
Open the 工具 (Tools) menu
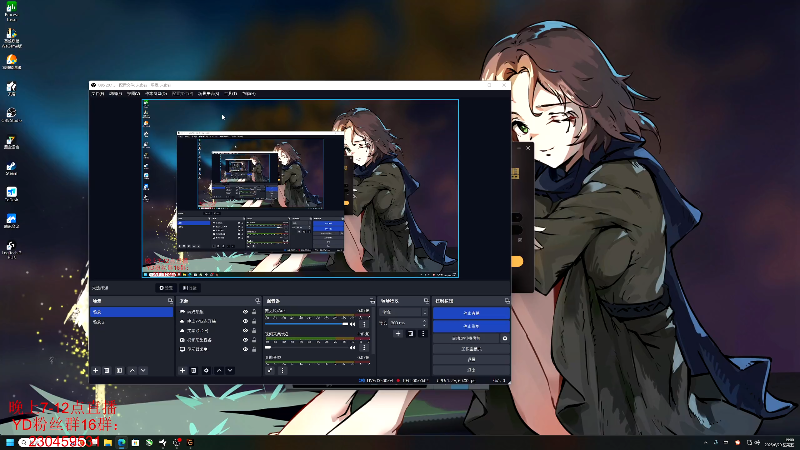(231, 94)
